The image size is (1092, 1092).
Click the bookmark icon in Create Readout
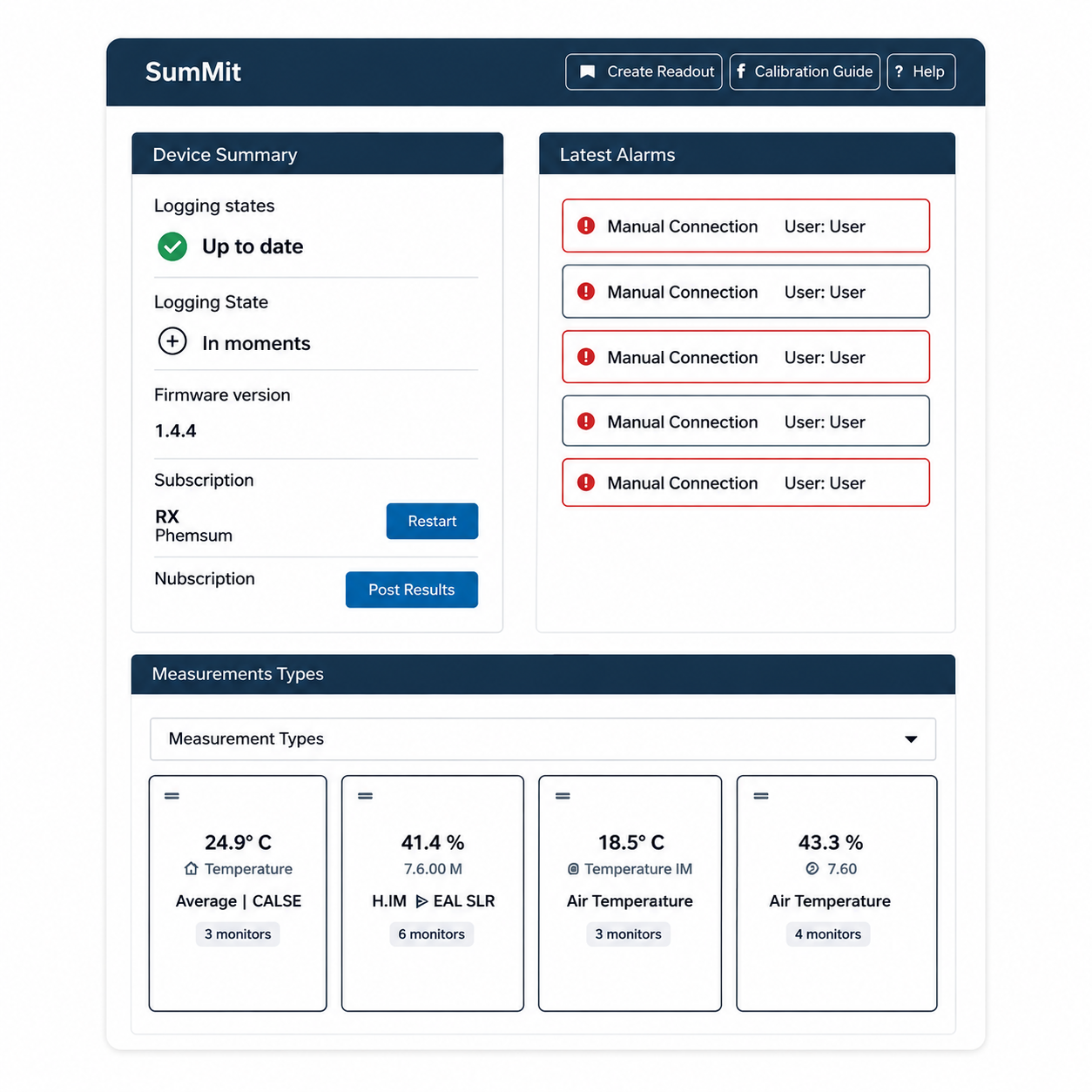click(588, 71)
